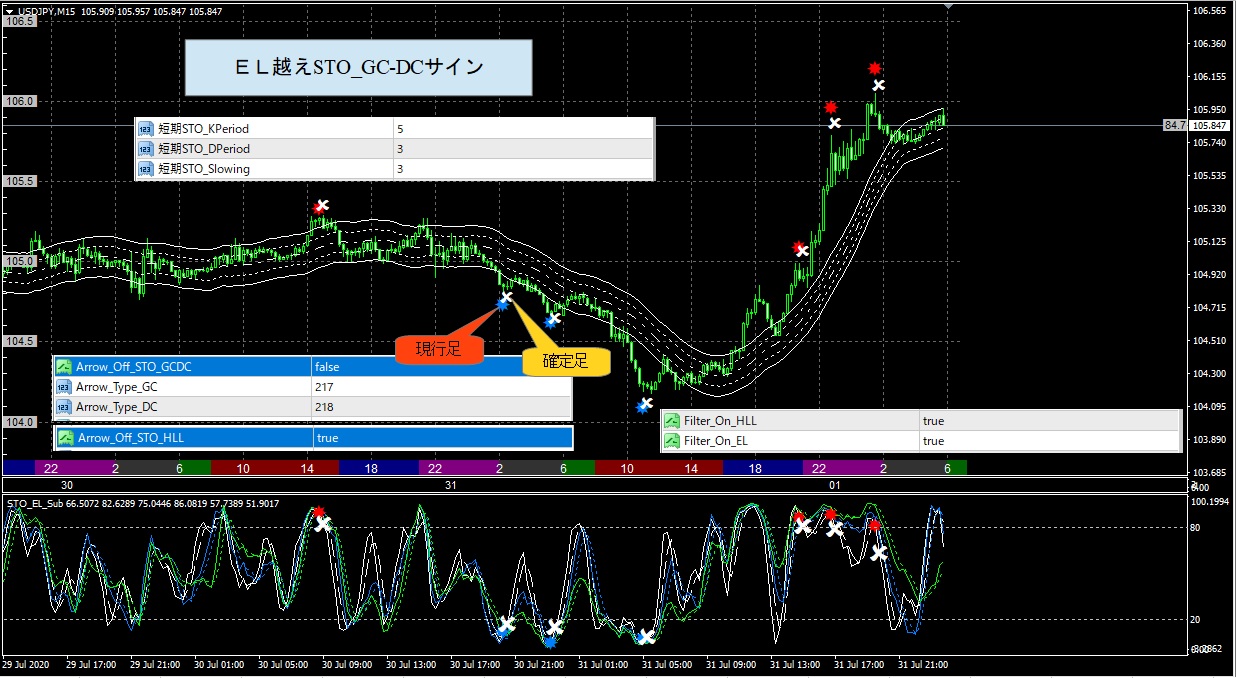This screenshot has width=1236, height=678.
Task: Click the highest red star sell signal
Action: [x=874, y=68]
